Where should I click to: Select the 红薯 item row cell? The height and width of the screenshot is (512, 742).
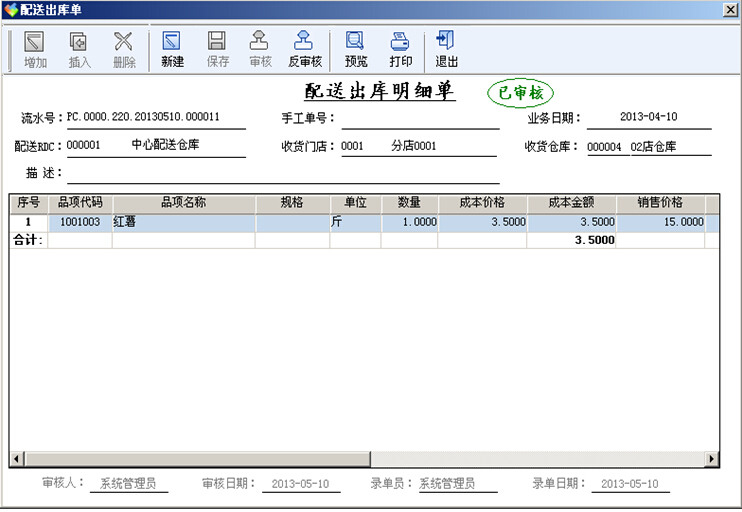tap(183, 222)
